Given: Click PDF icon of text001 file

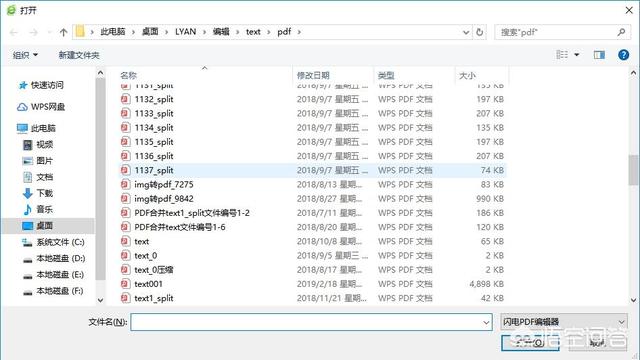Looking at the screenshot, I should point(125,284).
